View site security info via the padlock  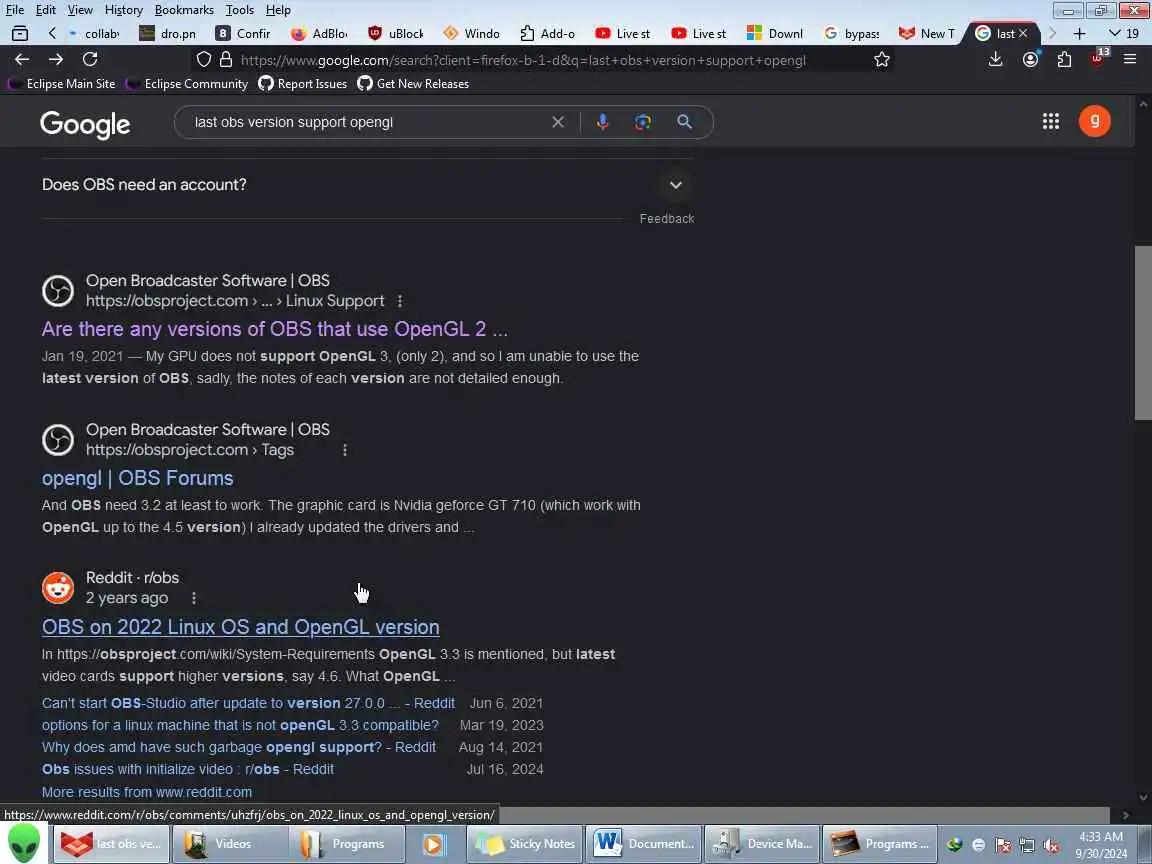(226, 60)
